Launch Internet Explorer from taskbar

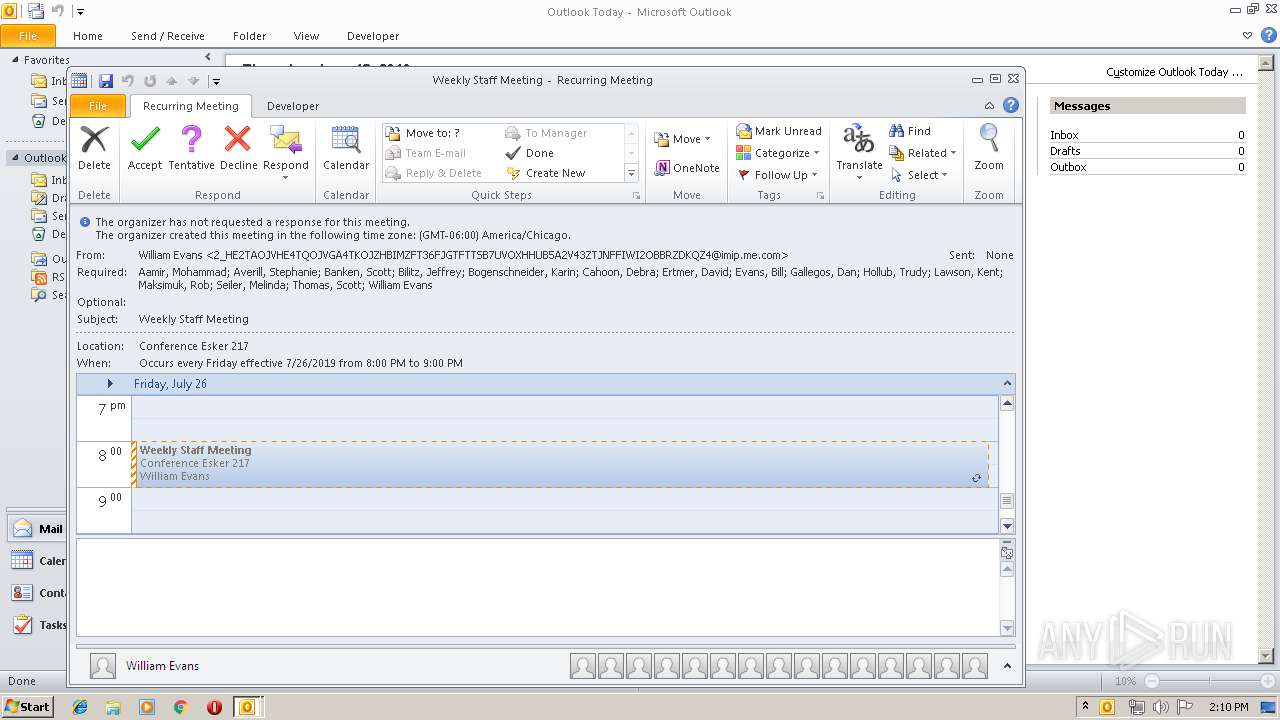click(x=80, y=707)
